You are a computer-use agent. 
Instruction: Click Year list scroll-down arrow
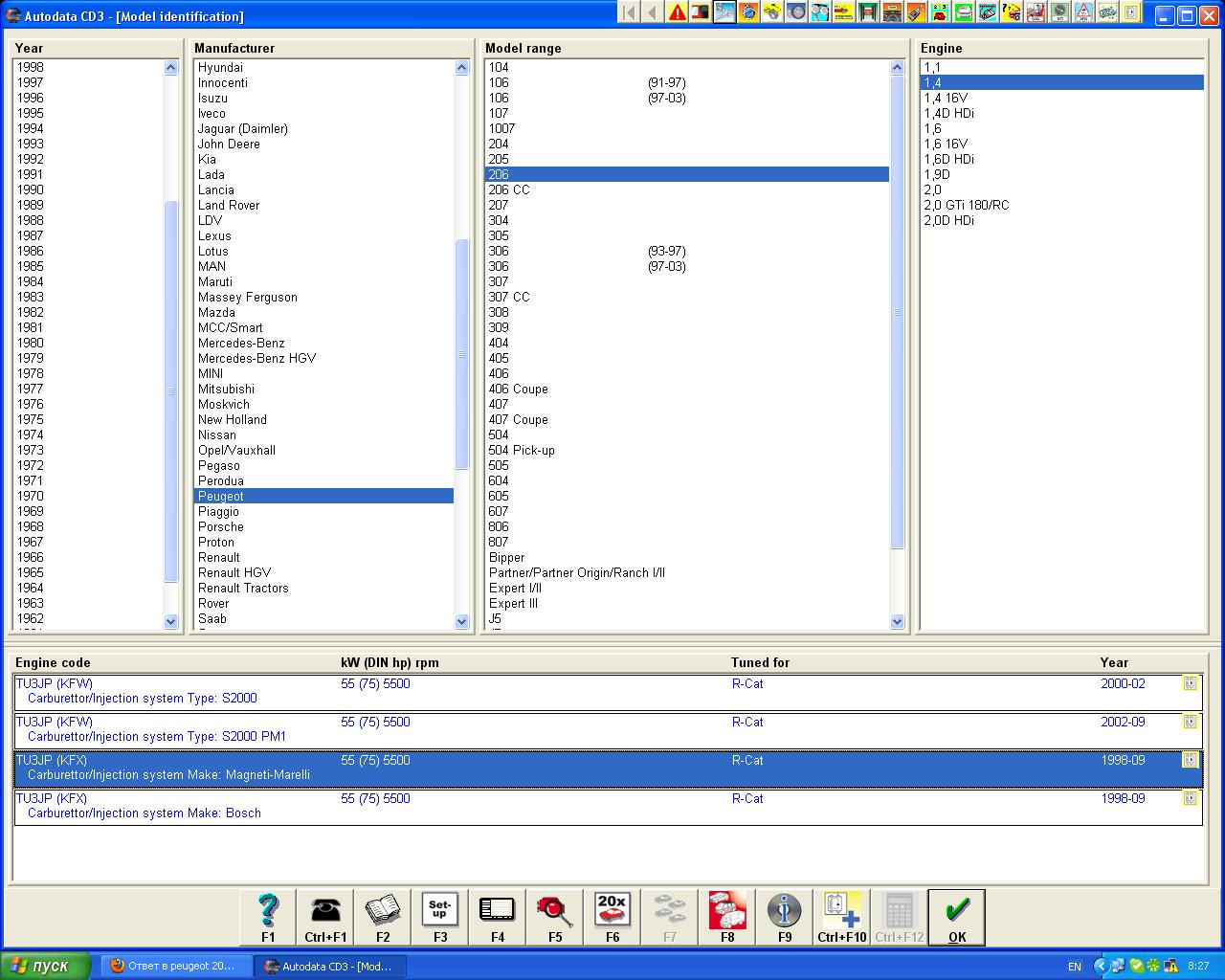pos(171,621)
